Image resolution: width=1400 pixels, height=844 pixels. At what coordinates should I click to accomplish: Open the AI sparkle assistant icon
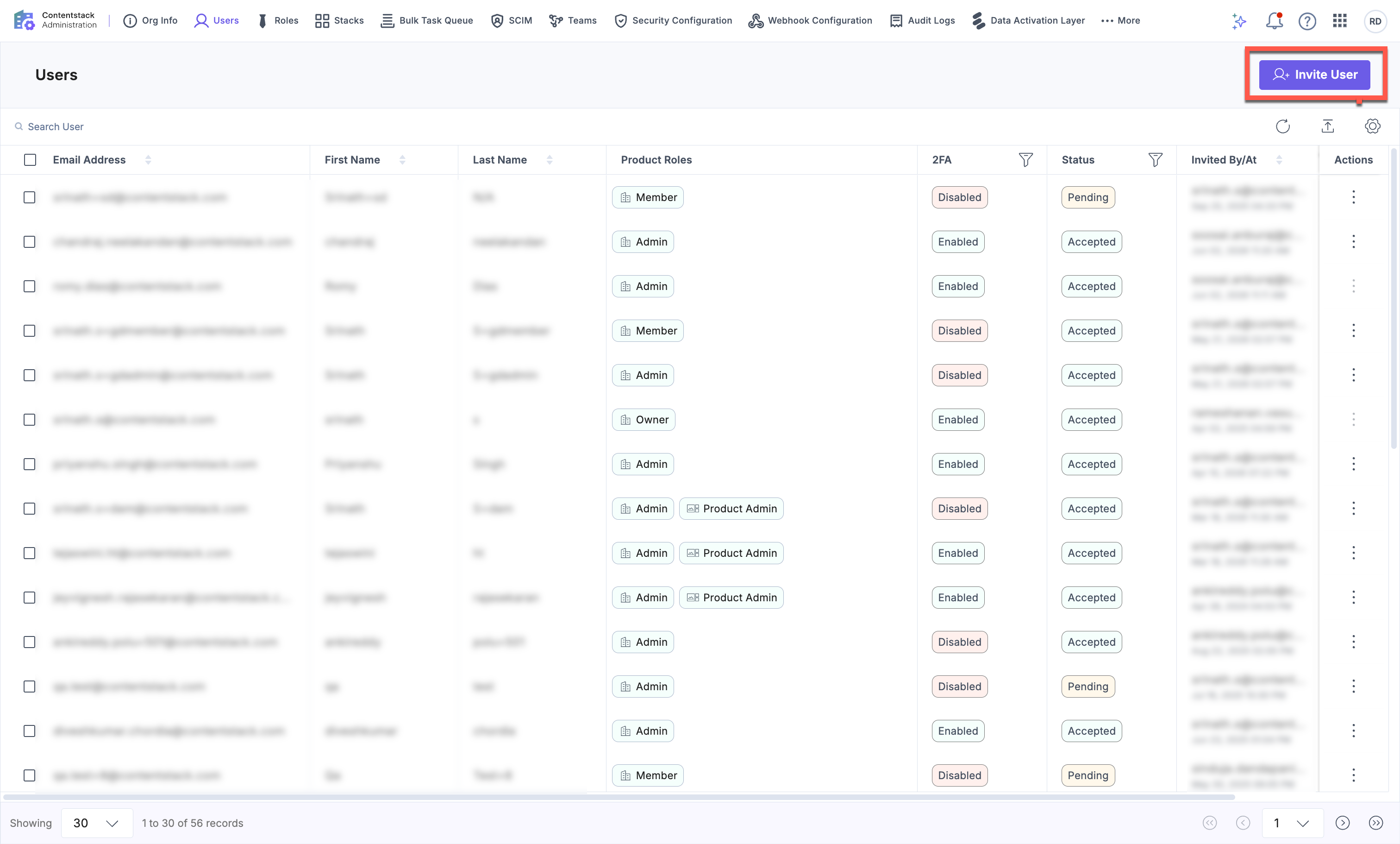point(1239,21)
